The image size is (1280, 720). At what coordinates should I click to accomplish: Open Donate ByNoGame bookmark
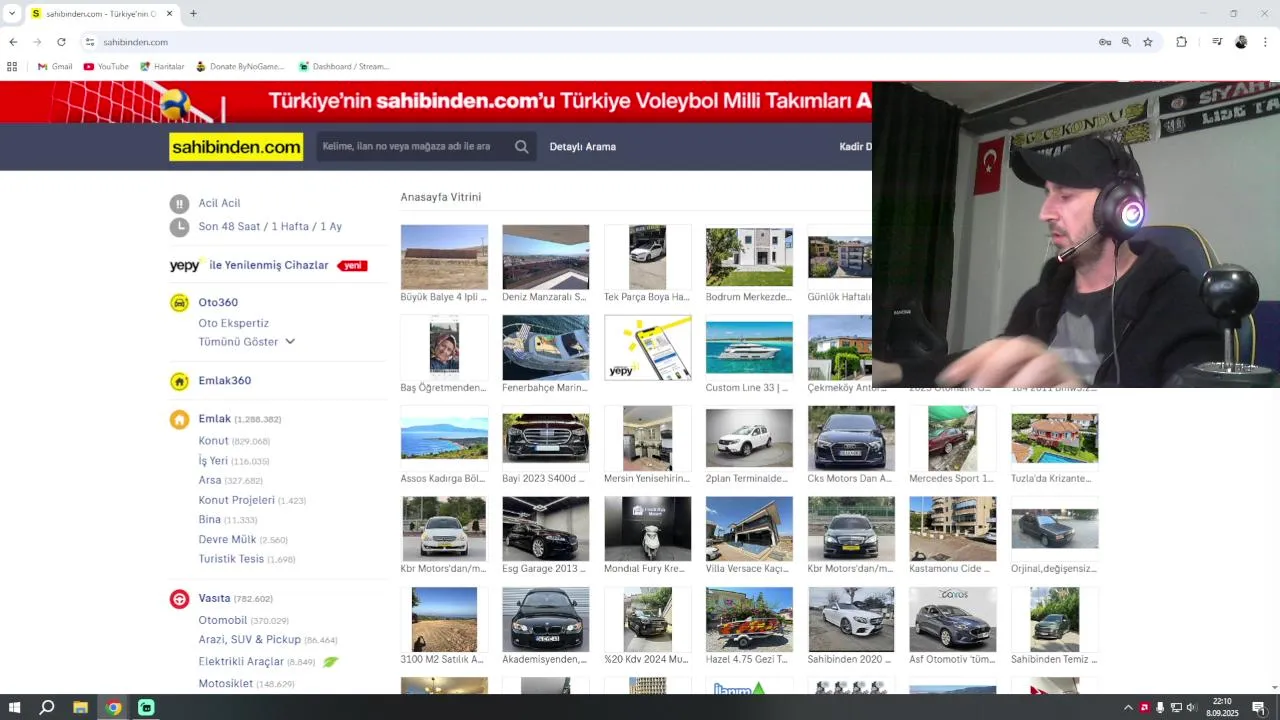240,67
